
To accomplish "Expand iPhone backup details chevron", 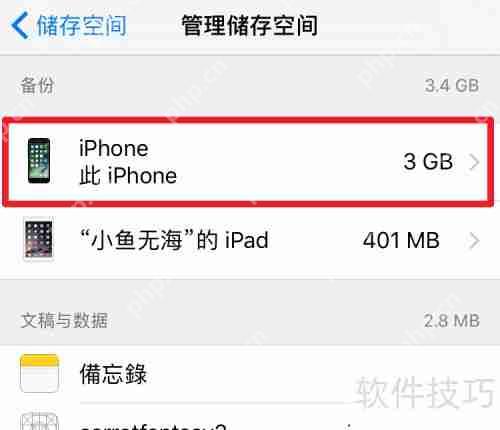I will click(x=474, y=162).
